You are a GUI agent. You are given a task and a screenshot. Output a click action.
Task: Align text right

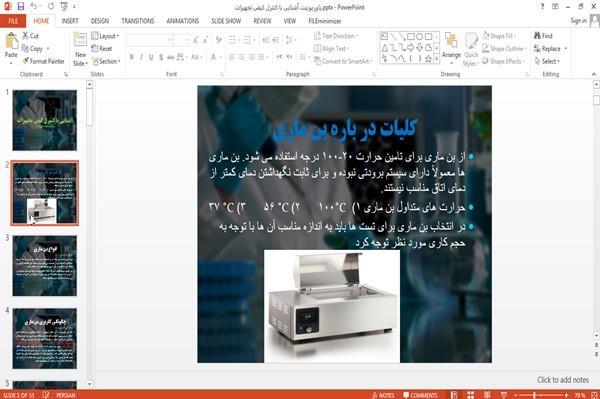(251, 57)
